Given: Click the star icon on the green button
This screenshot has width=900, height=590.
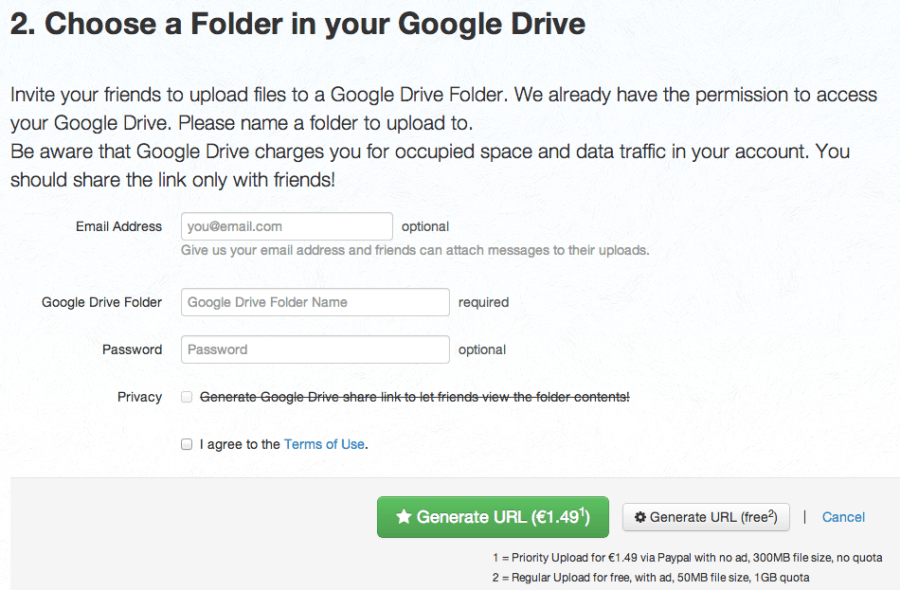Looking at the screenshot, I should pos(404,517).
